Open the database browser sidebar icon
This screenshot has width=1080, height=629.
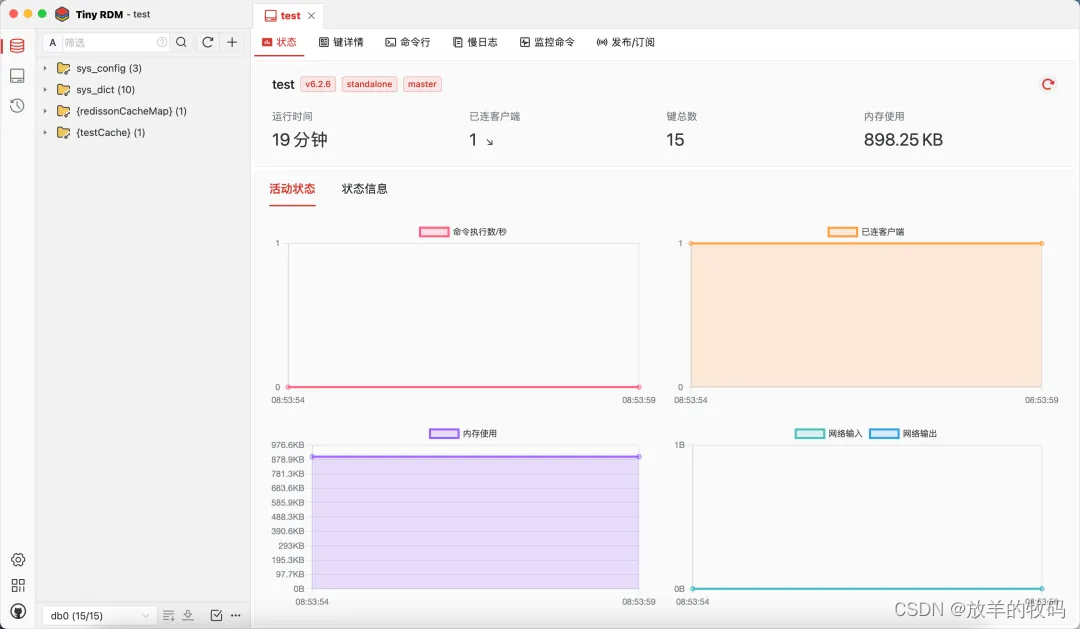tap(17, 45)
